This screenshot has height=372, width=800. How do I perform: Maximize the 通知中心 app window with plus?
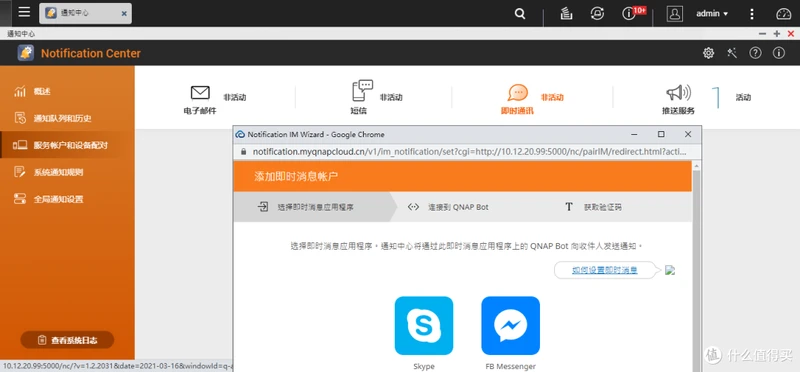pos(777,34)
